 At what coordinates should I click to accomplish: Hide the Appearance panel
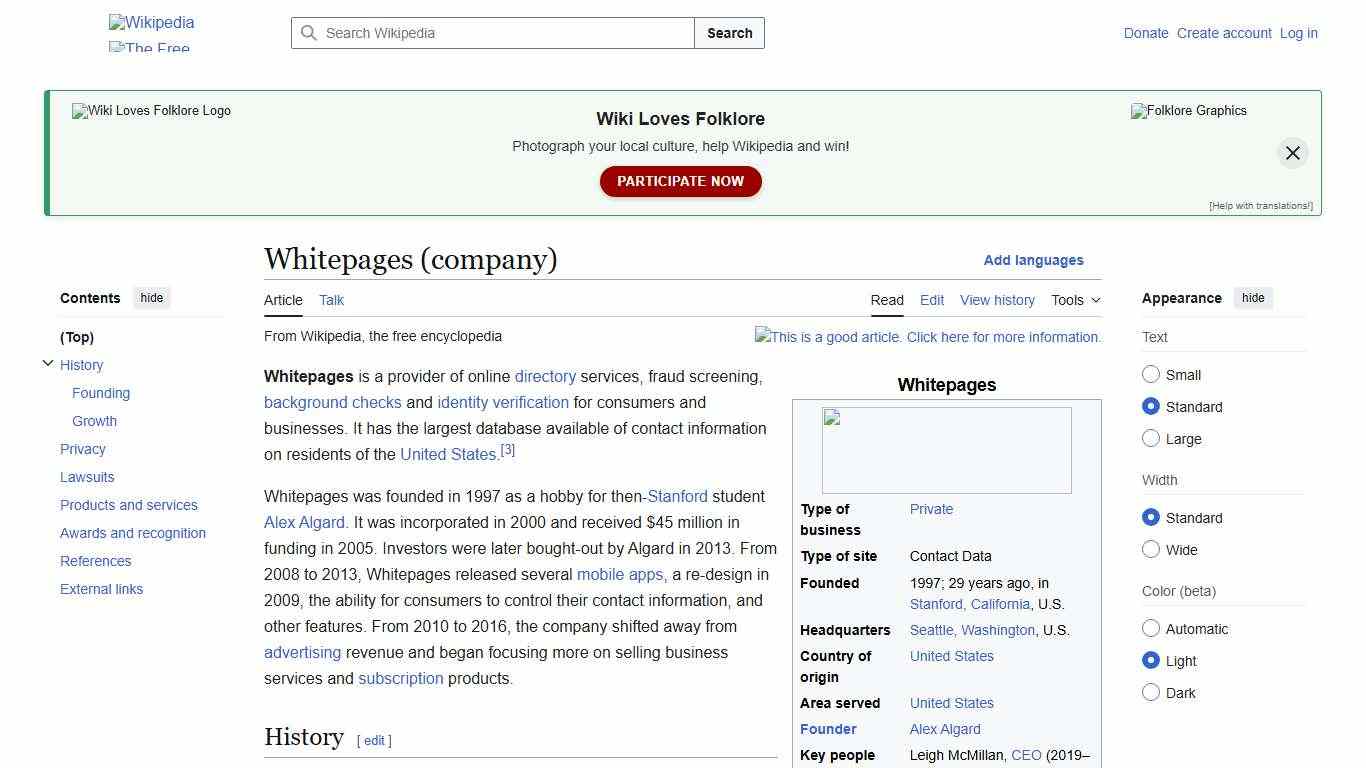pos(1253,298)
